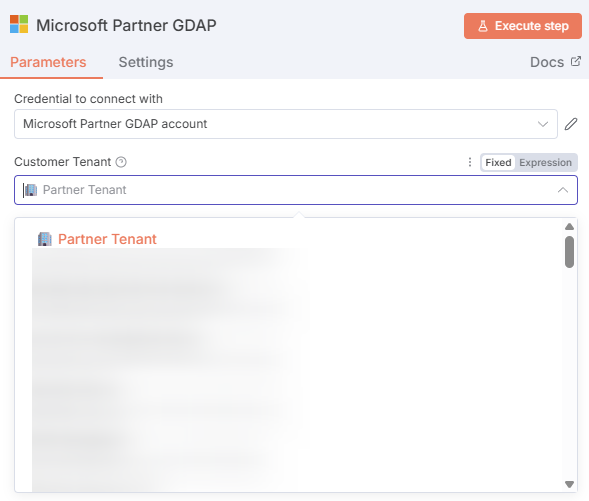Select the Expression mode toggle
Image resolution: width=589 pixels, height=501 pixels.
[545, 163]
